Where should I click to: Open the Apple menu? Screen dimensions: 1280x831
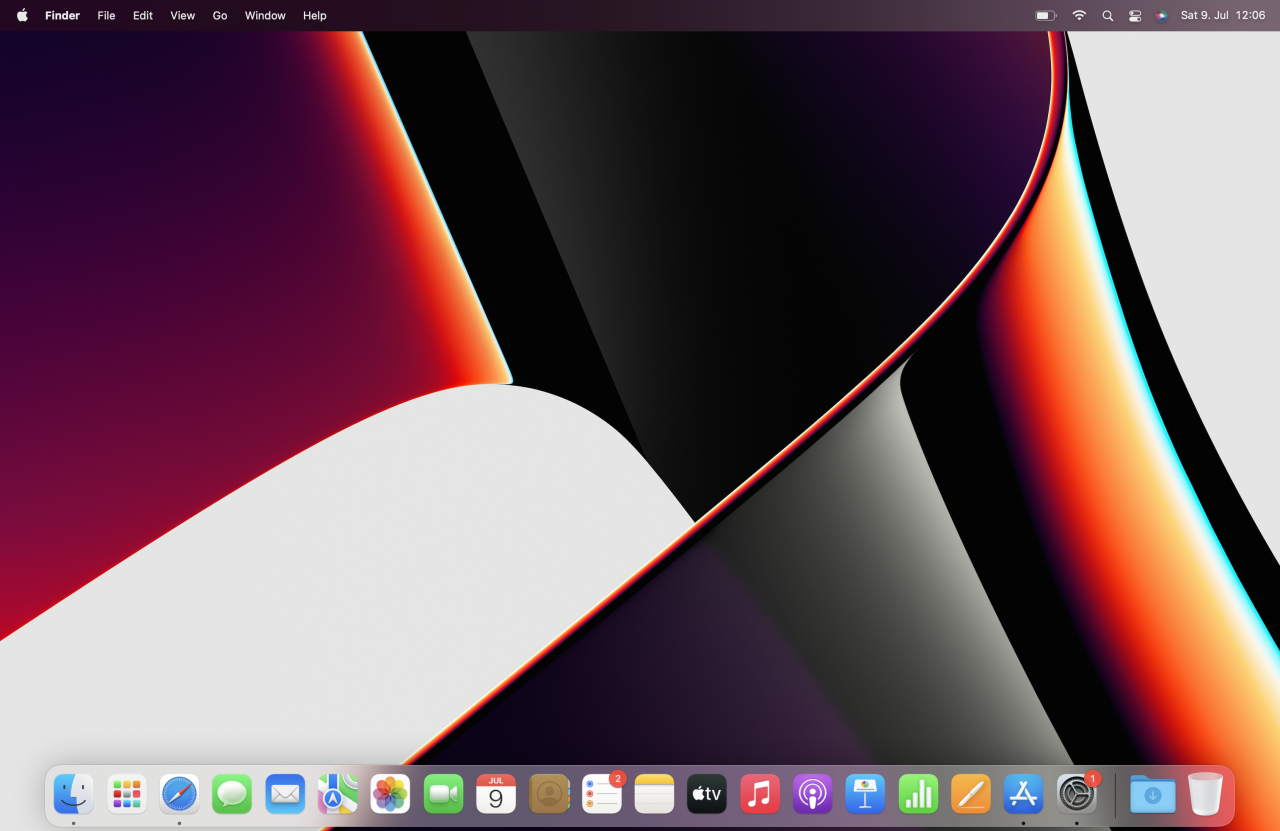(22, 16)
